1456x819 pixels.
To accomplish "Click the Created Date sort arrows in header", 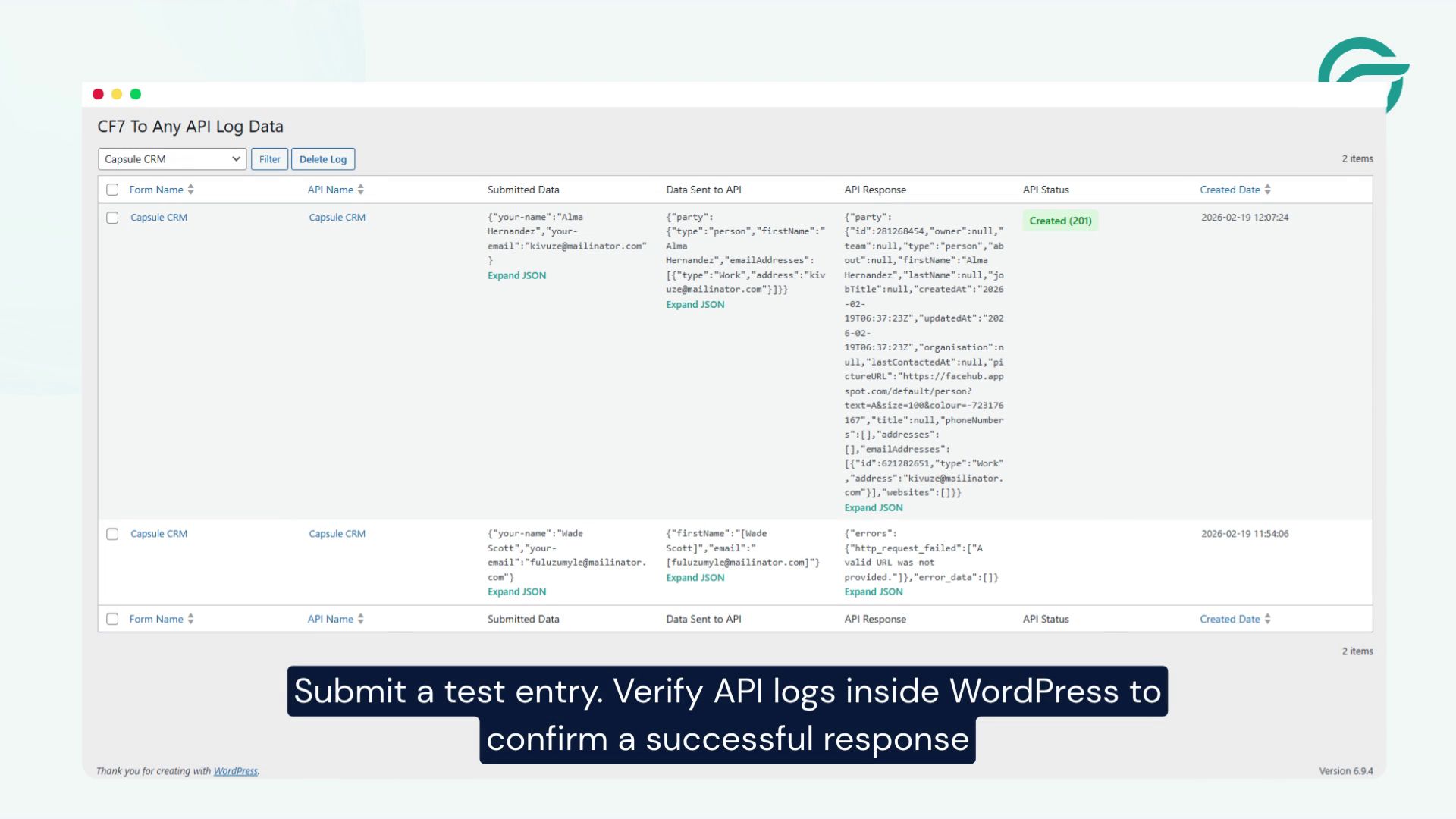I will [x=1267, y=190].
